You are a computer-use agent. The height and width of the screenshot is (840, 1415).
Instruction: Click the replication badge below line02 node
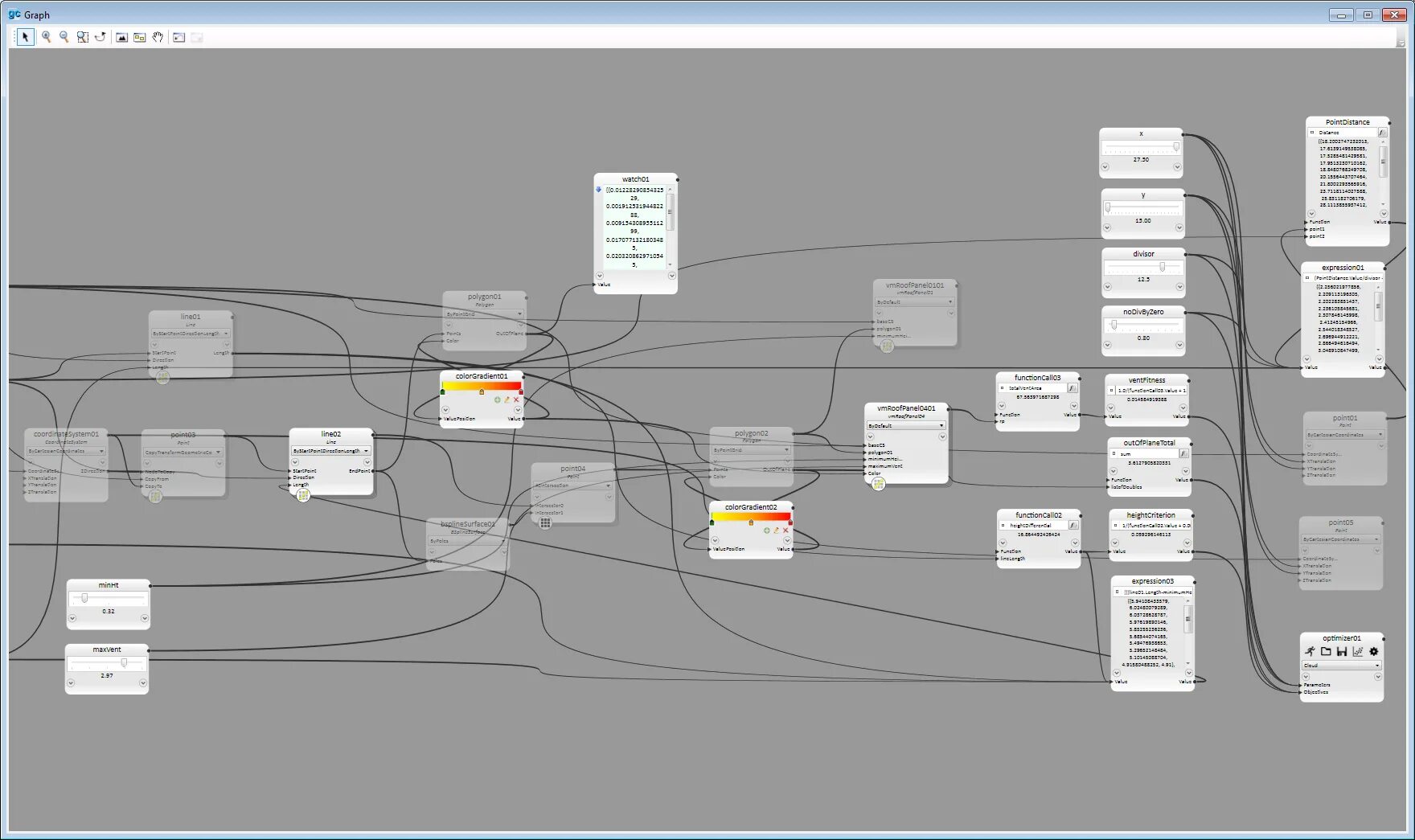point(303,496)
